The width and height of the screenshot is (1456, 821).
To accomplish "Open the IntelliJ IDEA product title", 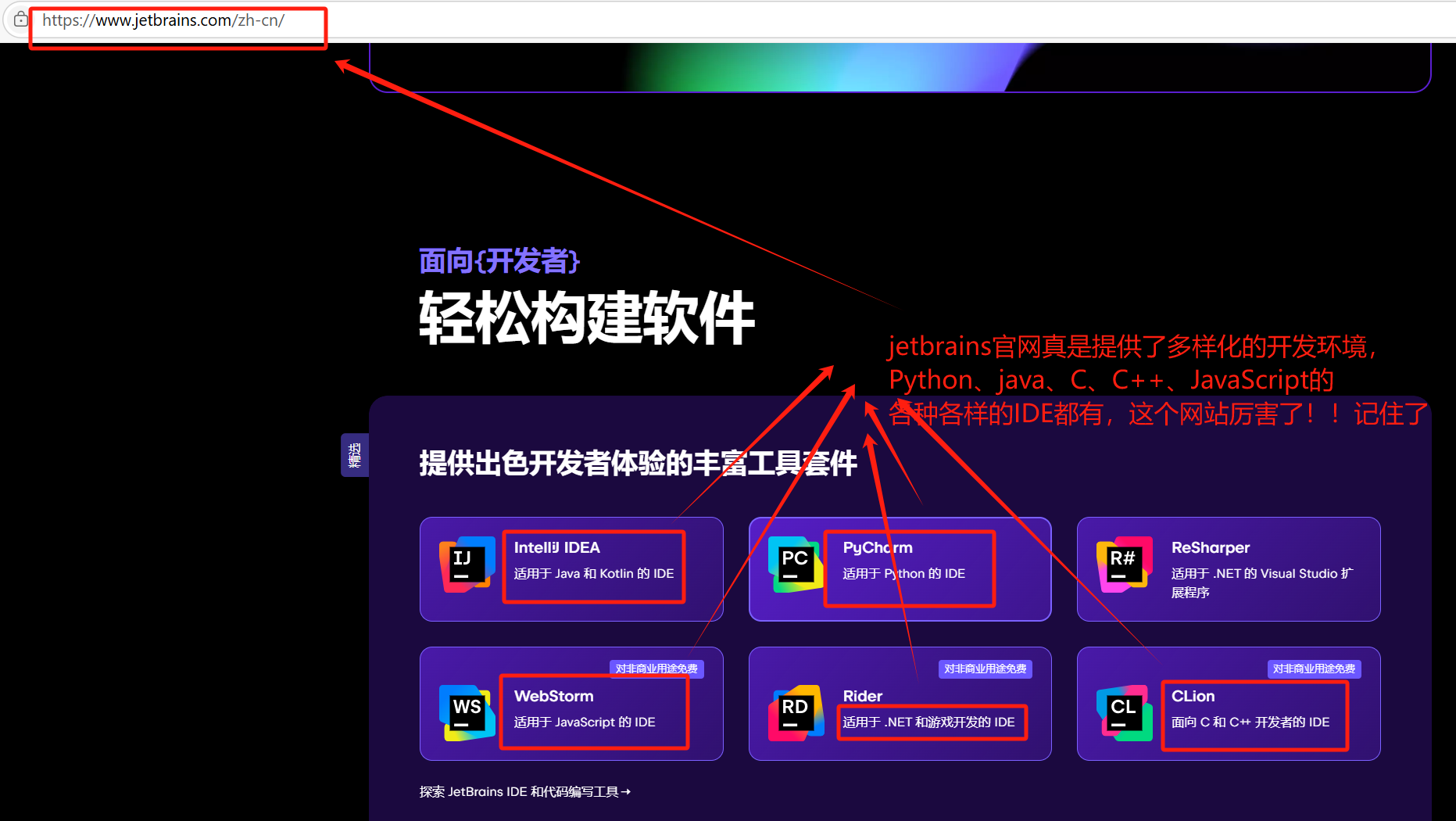I will pos(557,547).
